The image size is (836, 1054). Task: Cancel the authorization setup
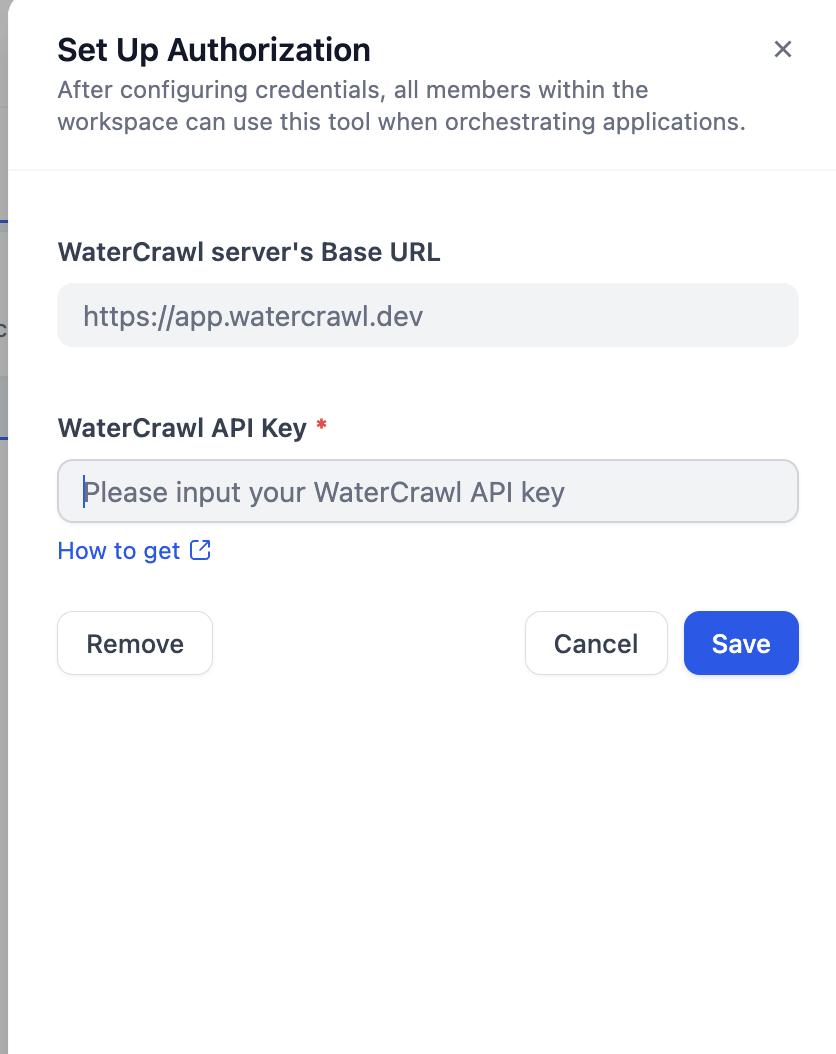coord(596,643)
